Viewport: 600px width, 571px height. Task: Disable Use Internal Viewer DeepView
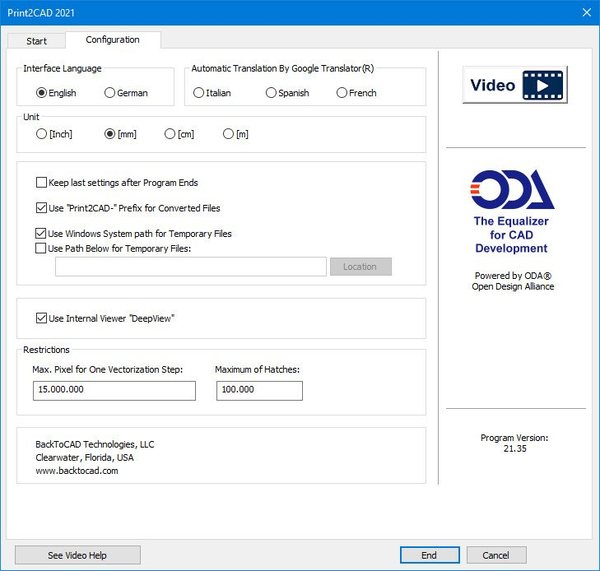(x=41, y=318)
